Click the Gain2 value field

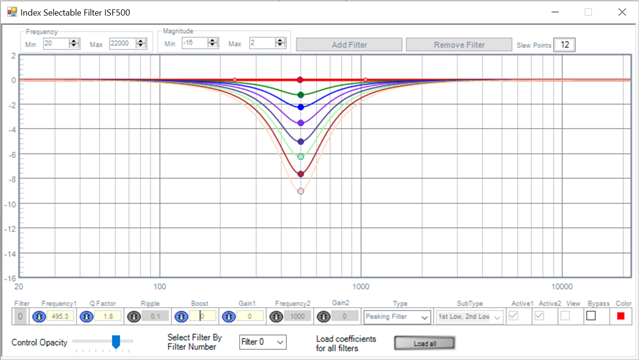345,316
